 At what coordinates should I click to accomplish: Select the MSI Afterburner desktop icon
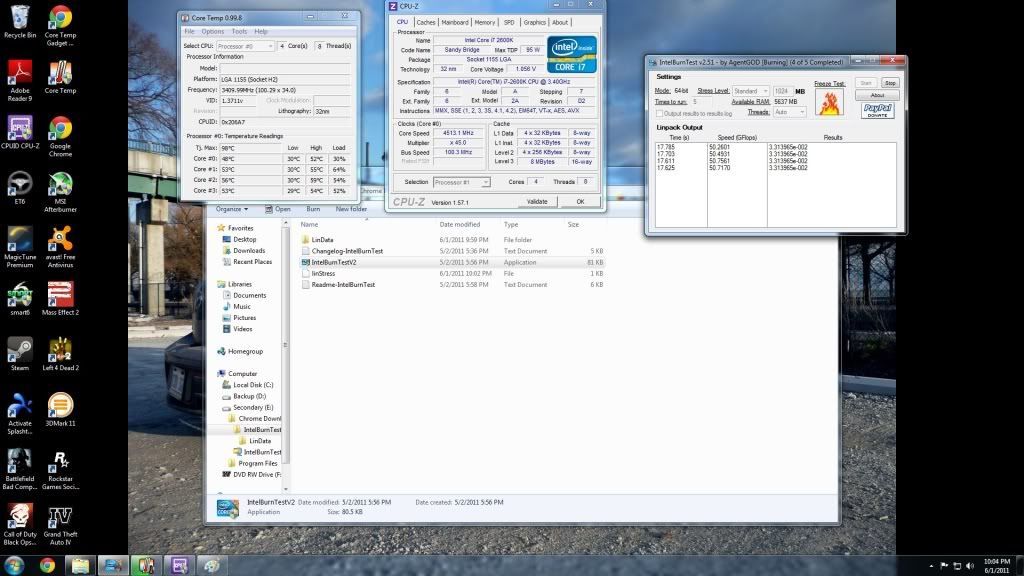[60, 192]
